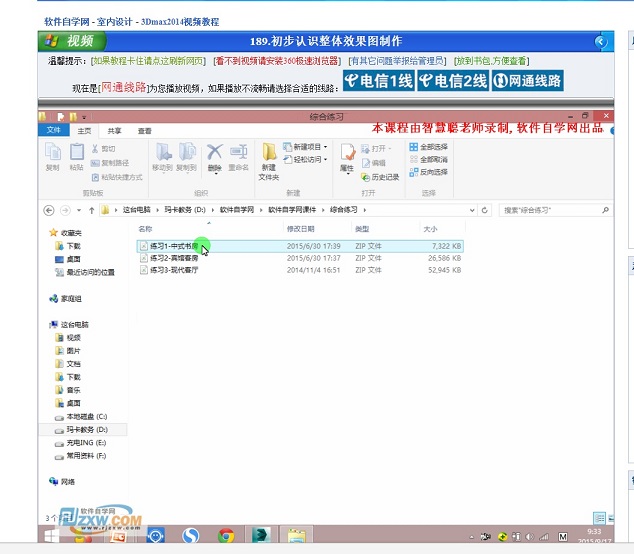Click the Edit (编辑) ribbon button

click(374, 163)
